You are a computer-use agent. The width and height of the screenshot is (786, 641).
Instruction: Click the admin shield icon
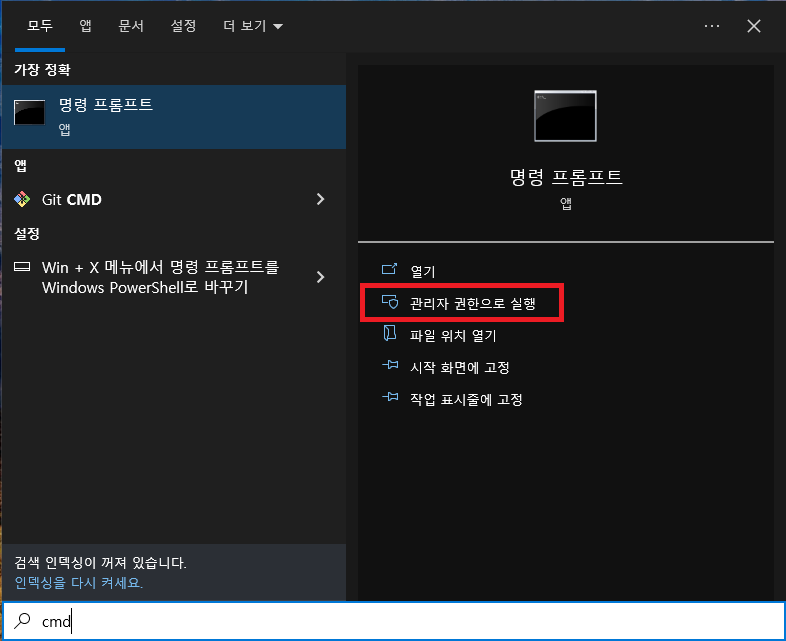point(389,302)
